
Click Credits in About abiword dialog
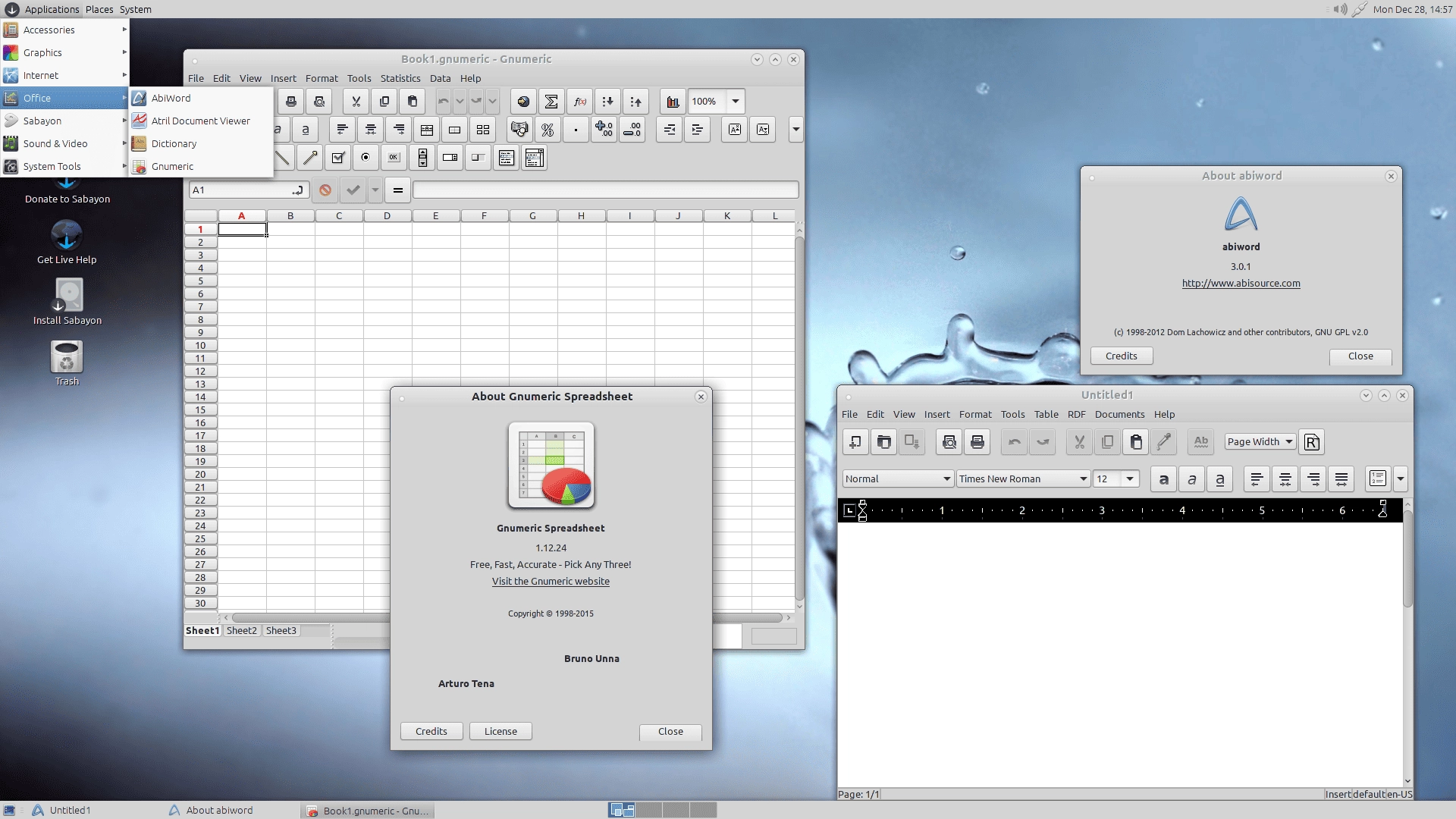[1122, 356]
